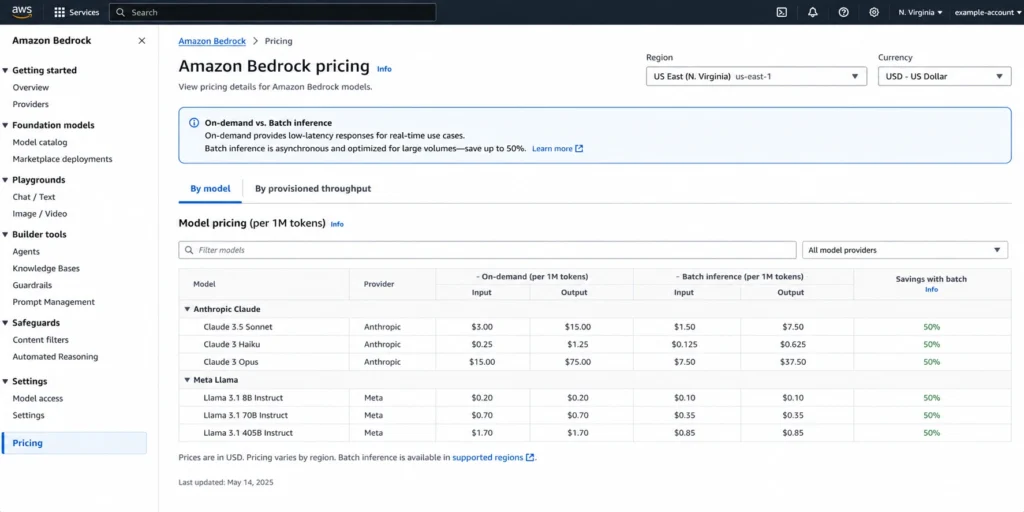Viewport: 1024px width, 512px height.
Task: Click the Amazon Bedrock breadcrumb link
Action: click(x=212, y=41)
